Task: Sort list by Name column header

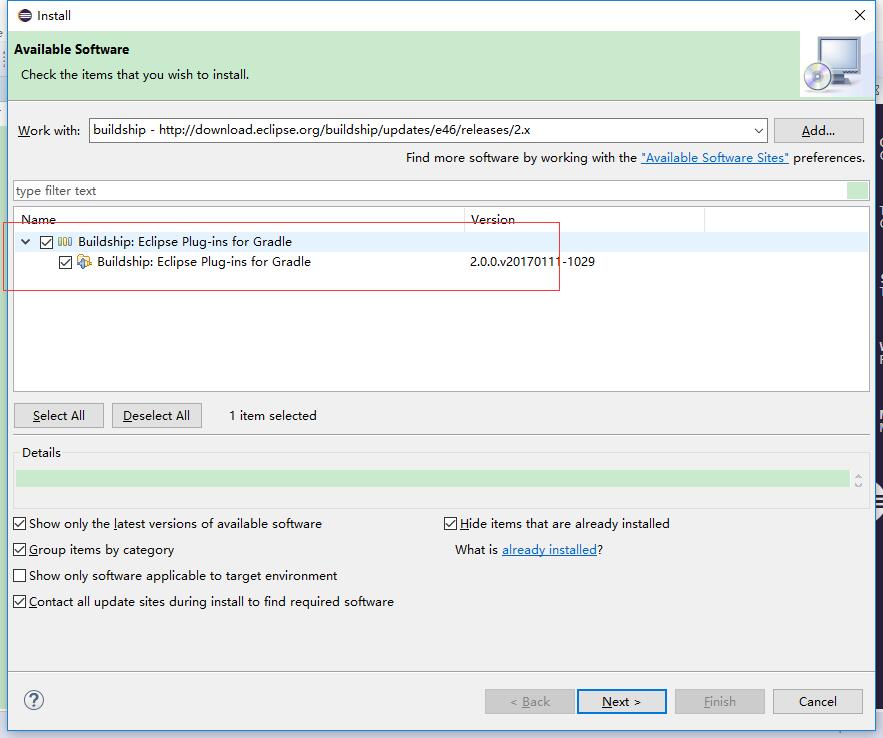Action: click(x=240, y=219)
